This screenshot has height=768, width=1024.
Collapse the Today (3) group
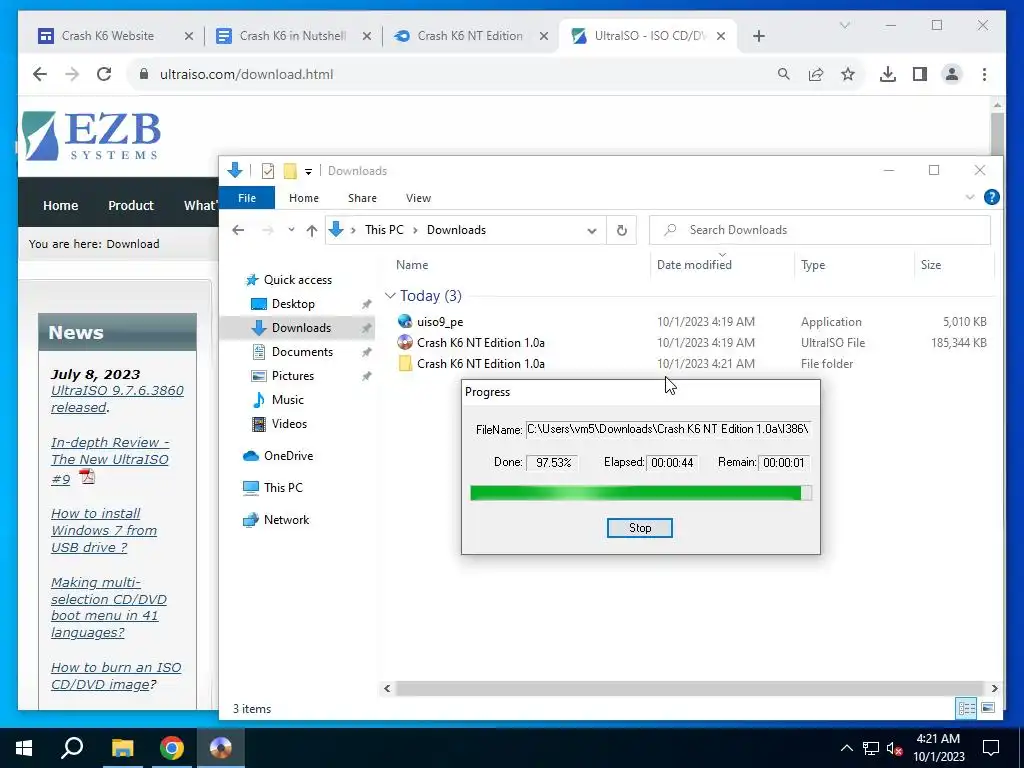391,296
